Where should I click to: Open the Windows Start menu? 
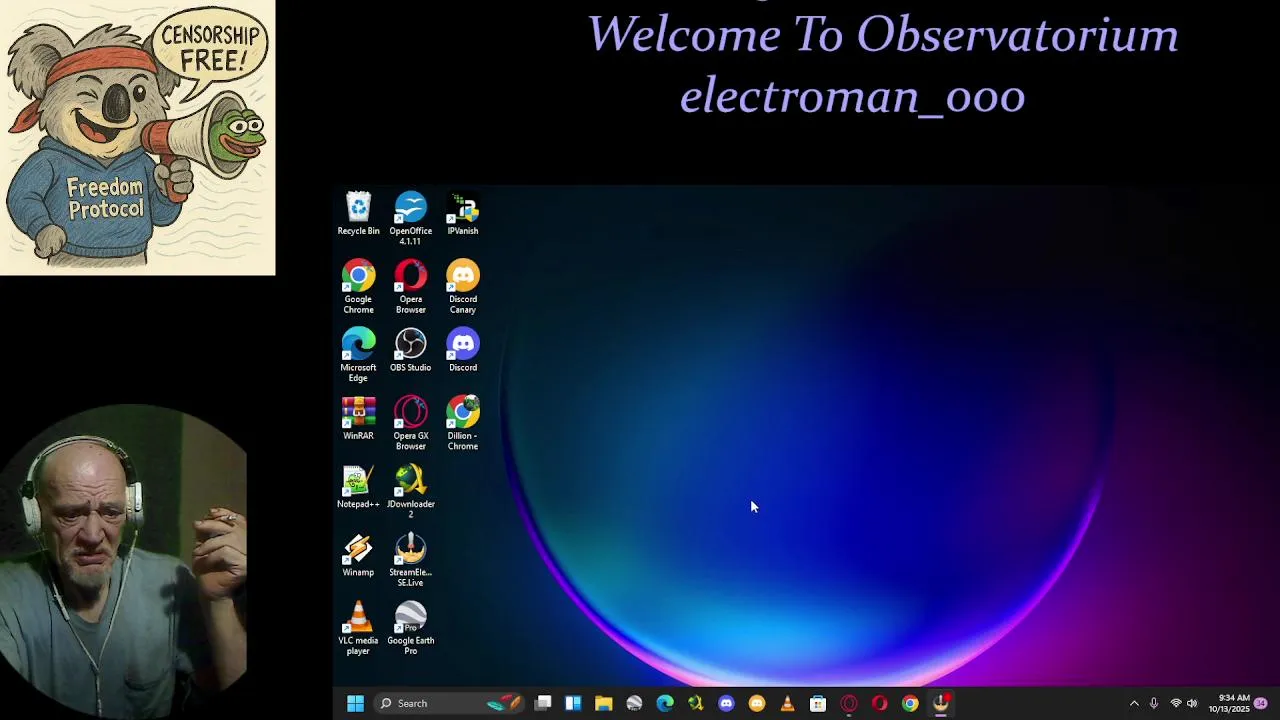pyautogui.click(x=355, y=703)
